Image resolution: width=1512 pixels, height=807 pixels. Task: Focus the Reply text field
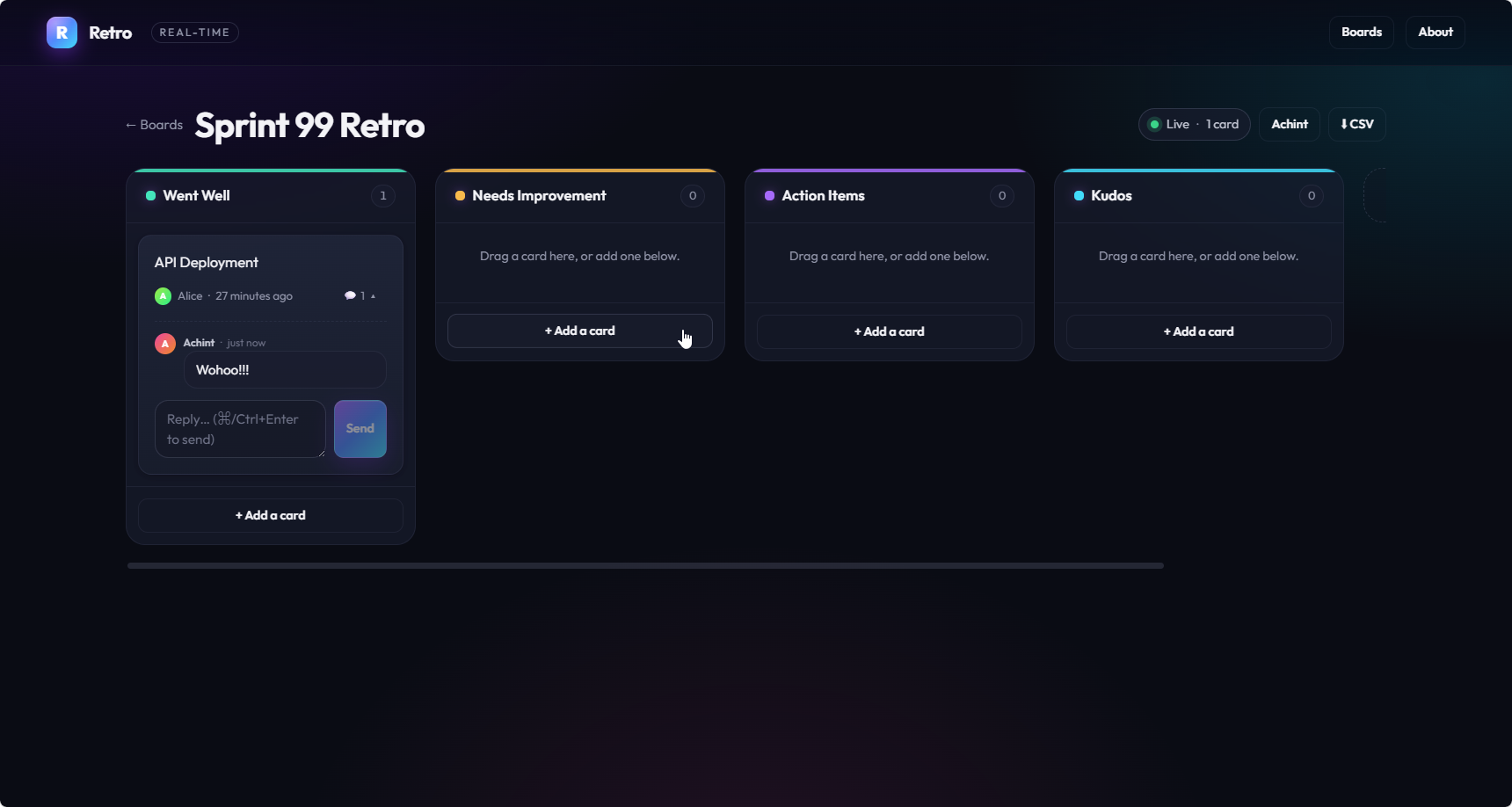coord(240,429)
